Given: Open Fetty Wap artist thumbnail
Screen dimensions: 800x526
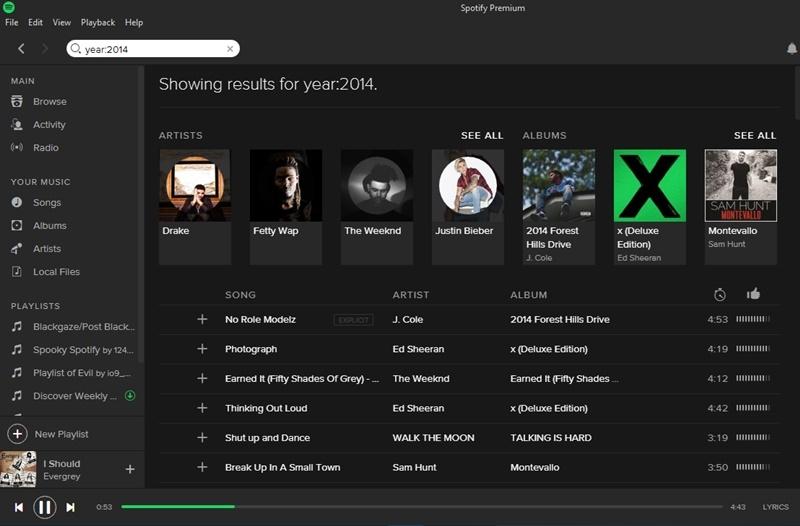Looking at the screenshot, I should click(286, 185).
